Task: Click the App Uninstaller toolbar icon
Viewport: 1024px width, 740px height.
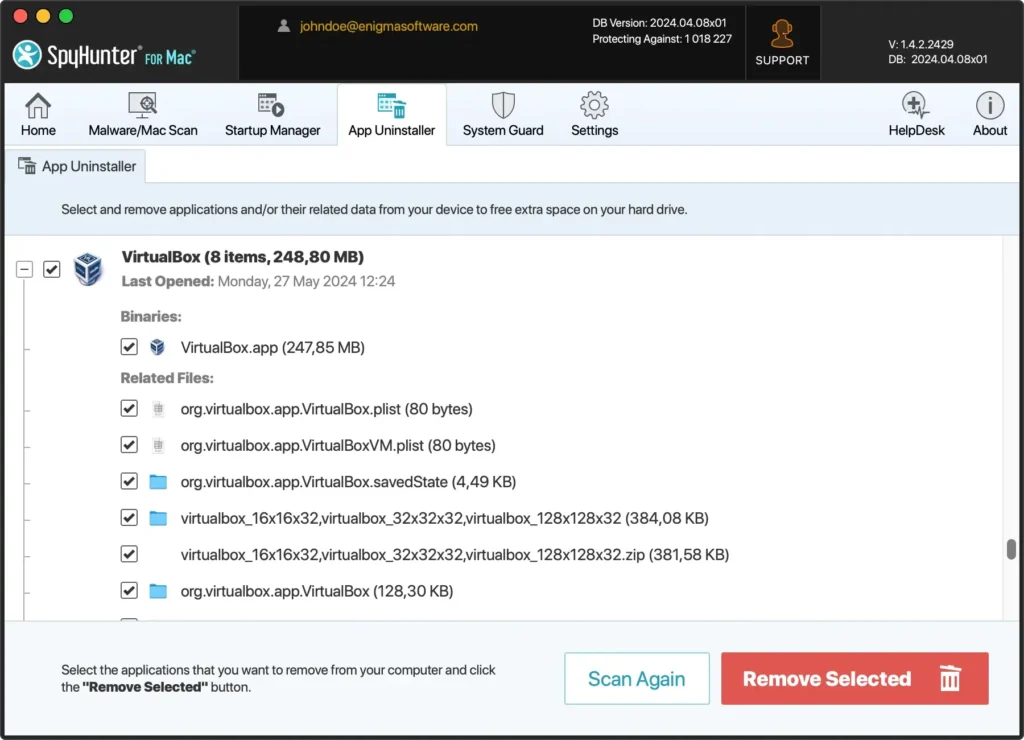Action: [391, 106]
